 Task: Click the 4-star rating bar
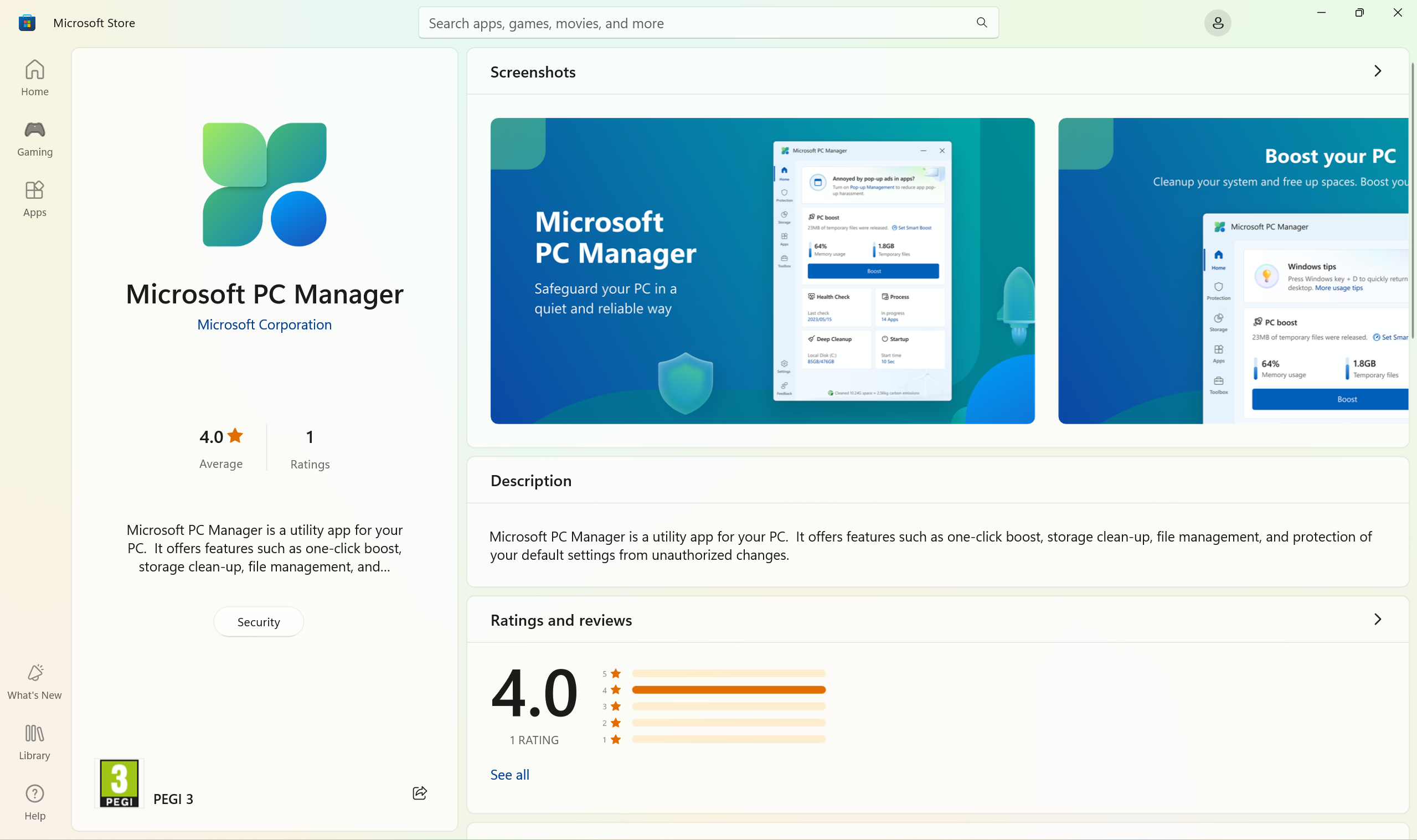click(x=729, y=690)
